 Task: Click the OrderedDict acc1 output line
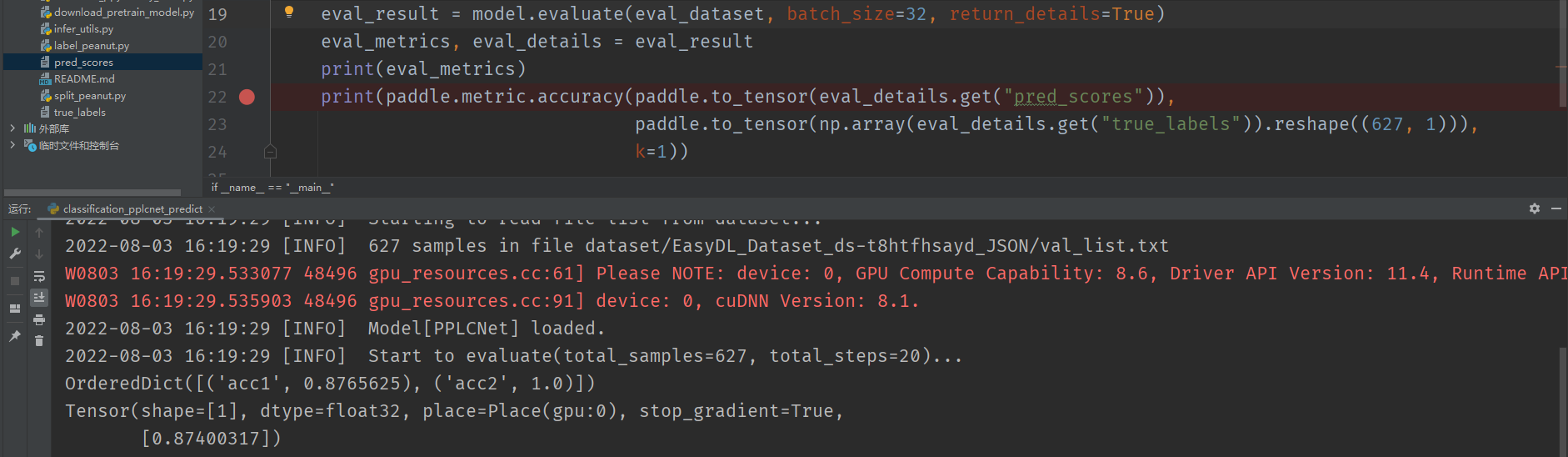coord(330,384)
